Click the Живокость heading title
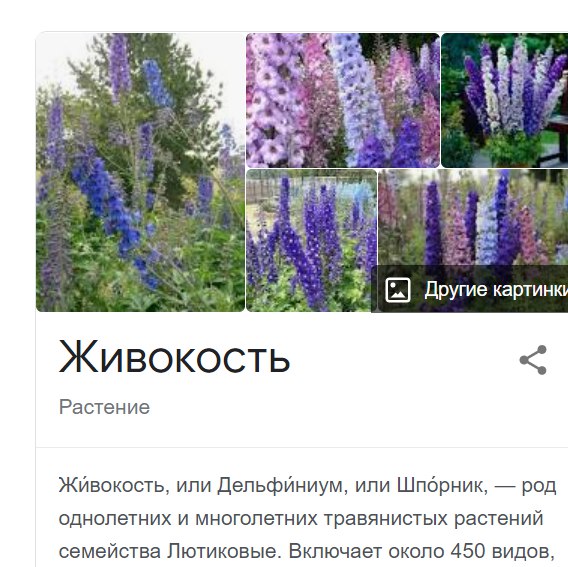 click(x=174, y=357)
